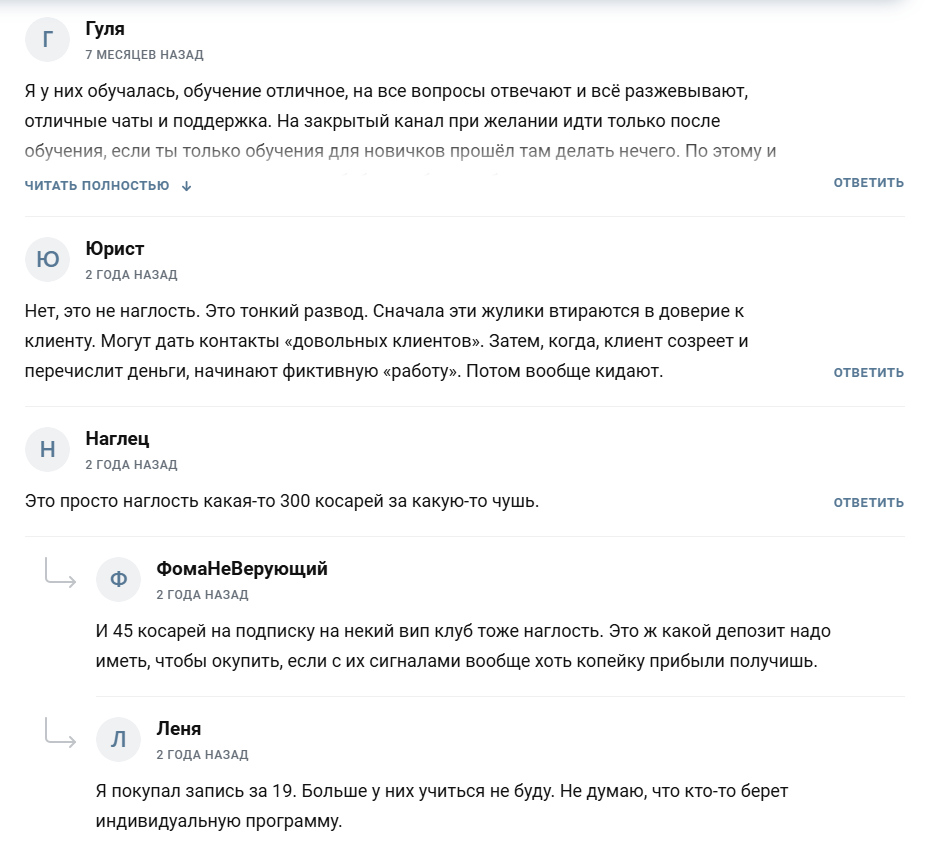Click Гуля's avatar icon with letter Г
This screenshot has width=934, height=852.
[47, 40]
